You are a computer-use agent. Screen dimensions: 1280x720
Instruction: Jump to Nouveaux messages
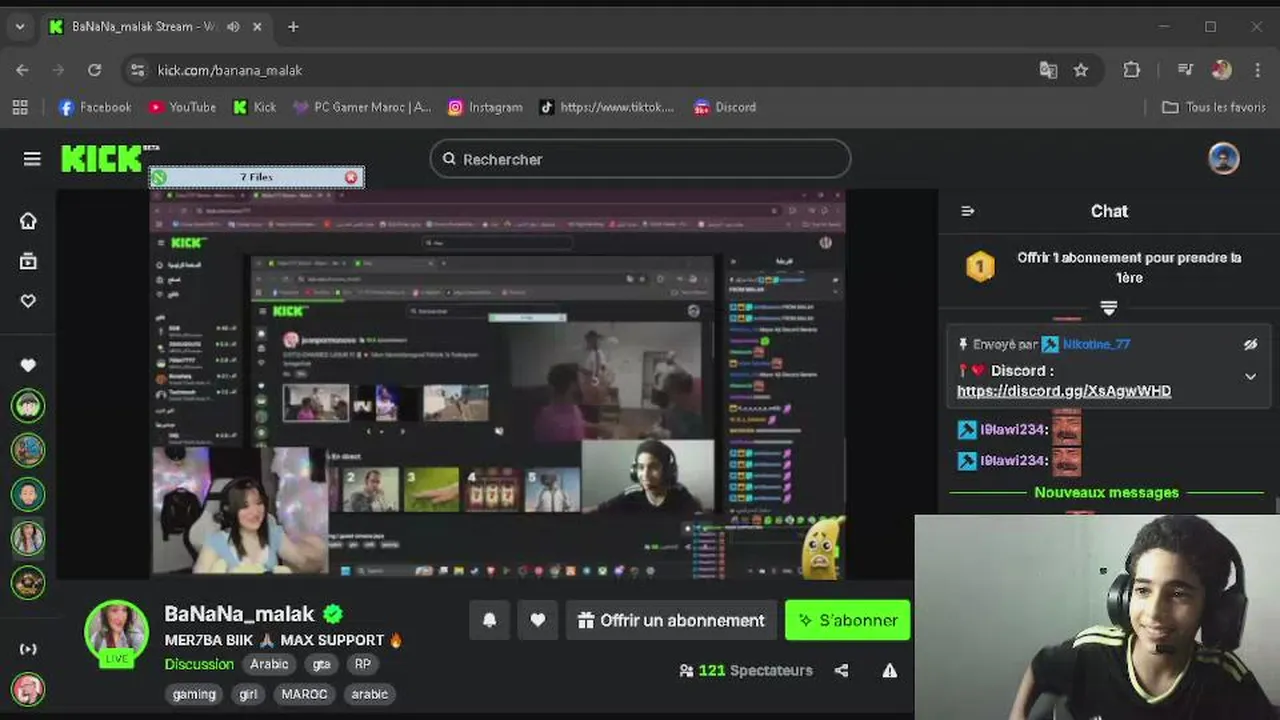point(1106,492)
